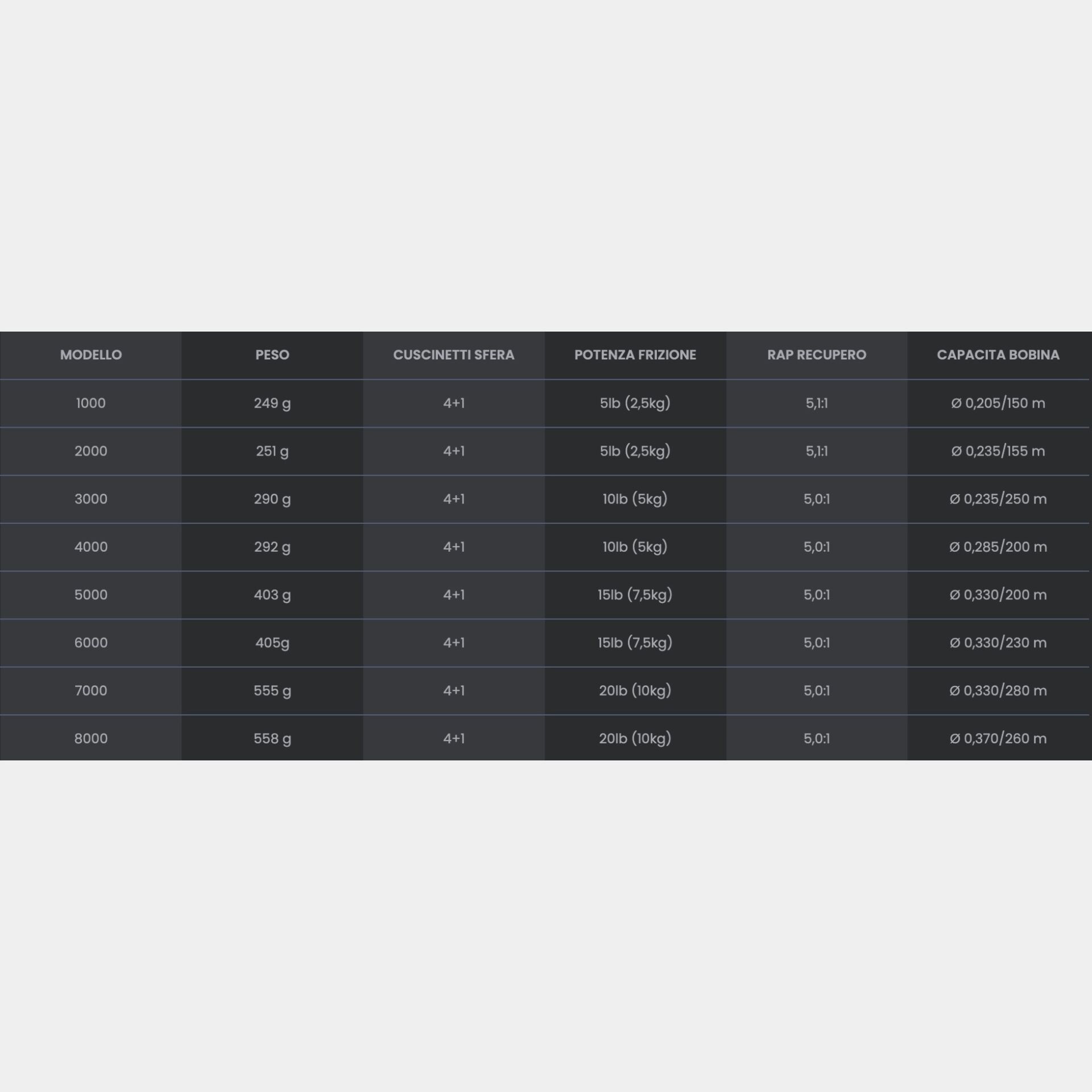
Task: Click the Ø 0,285/200 m capacity value
Action: 998,547
